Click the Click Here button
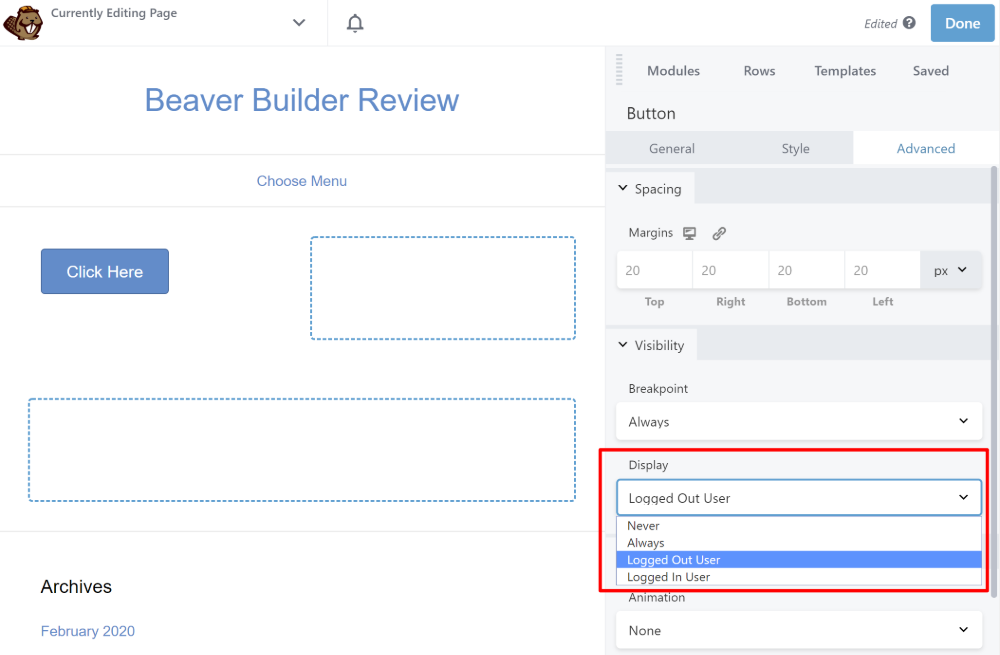The width and height of the screenshot is (1000, 655). [x=105, y=272]
